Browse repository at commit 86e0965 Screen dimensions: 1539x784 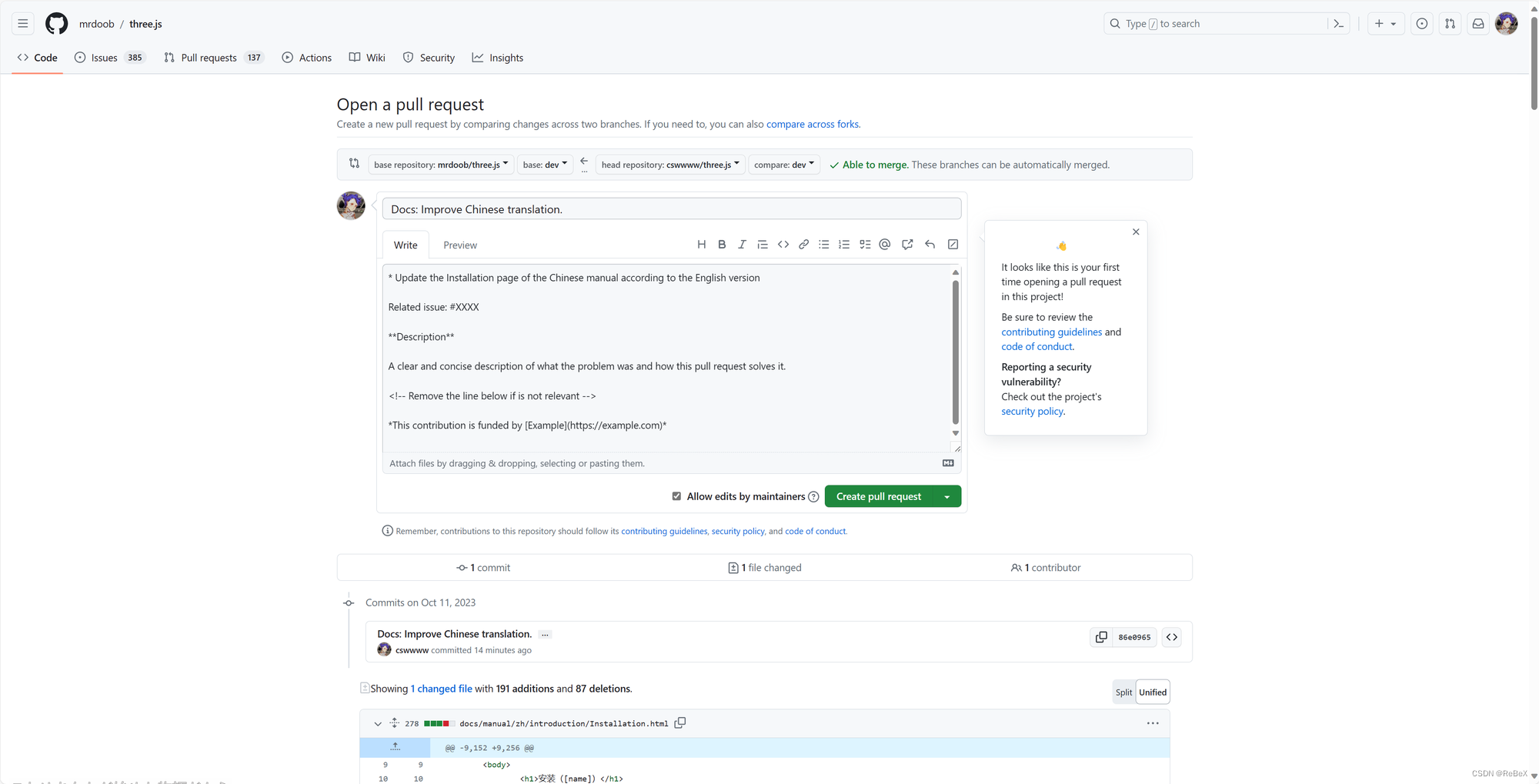1171,637
